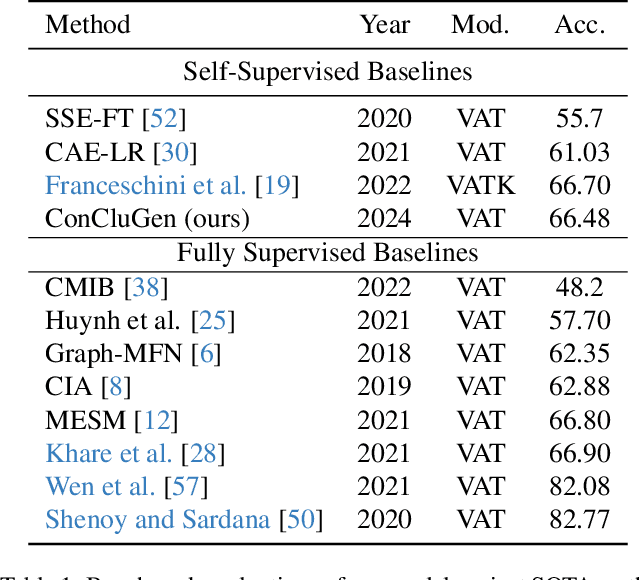Open citation 50 in the last row

301,520
